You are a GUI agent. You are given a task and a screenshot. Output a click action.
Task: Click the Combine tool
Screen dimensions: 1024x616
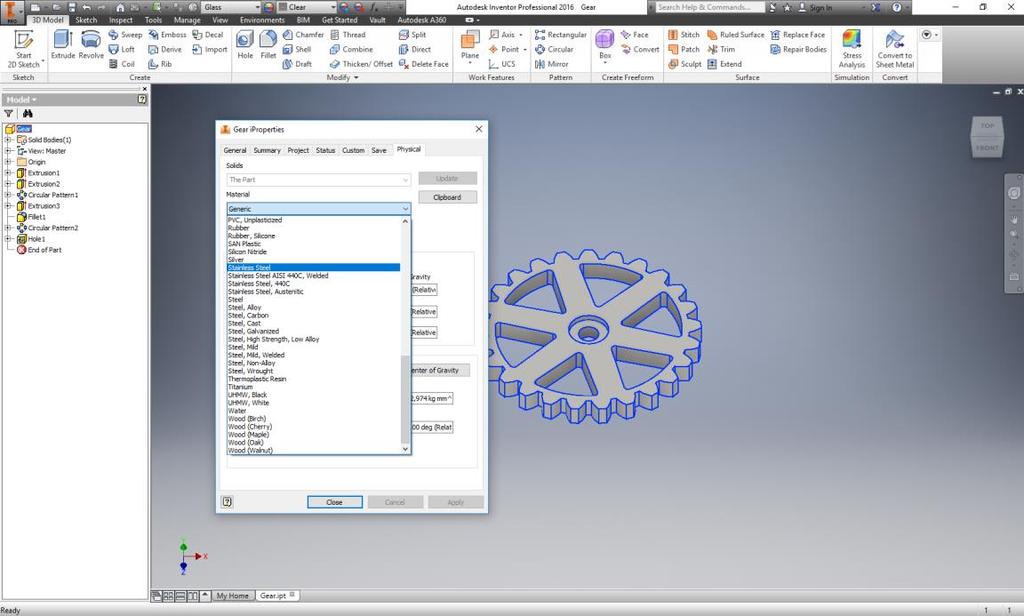[x=351, y=49]
